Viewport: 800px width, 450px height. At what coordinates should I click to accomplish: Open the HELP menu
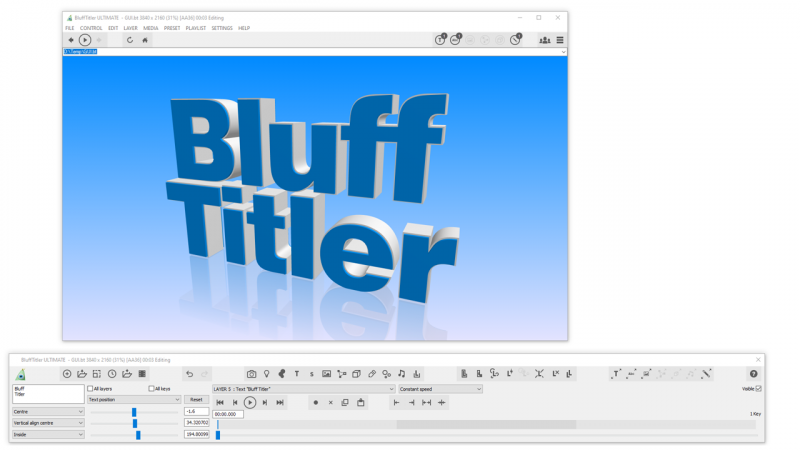click(x=244, y=28)
